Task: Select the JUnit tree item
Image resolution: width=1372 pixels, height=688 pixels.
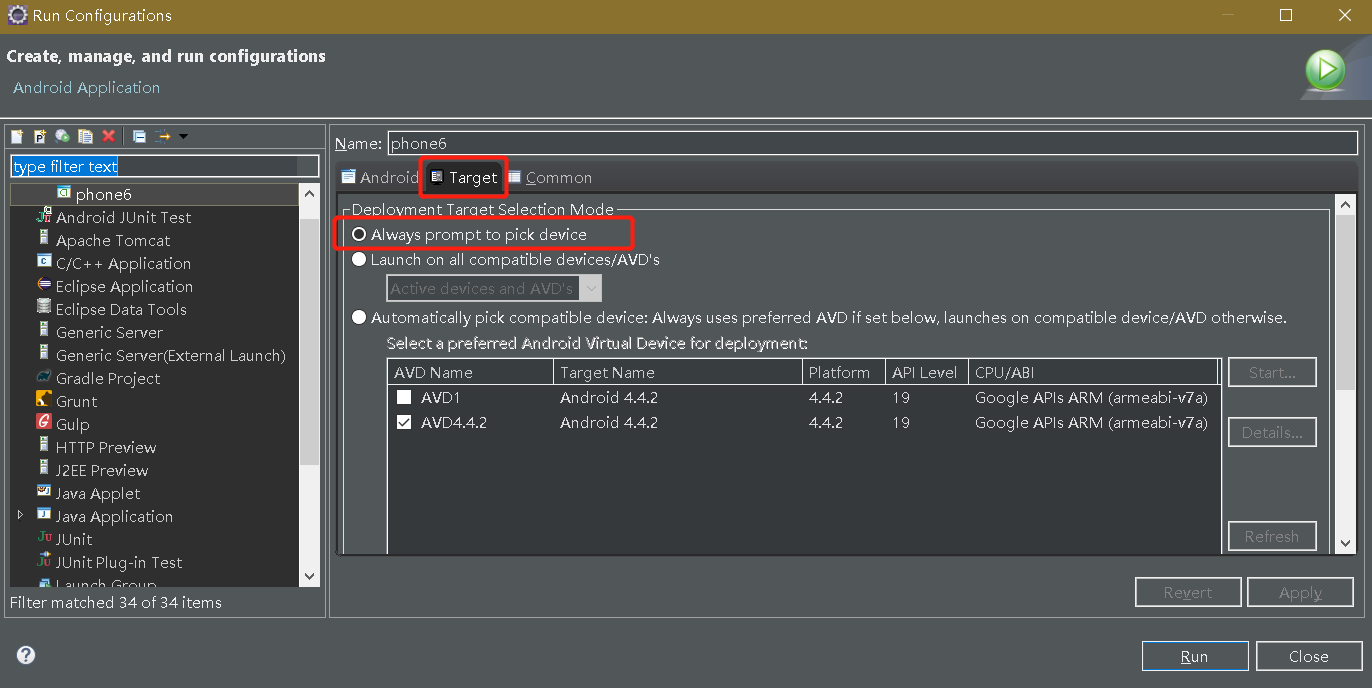Action: [x=74, y=539]
